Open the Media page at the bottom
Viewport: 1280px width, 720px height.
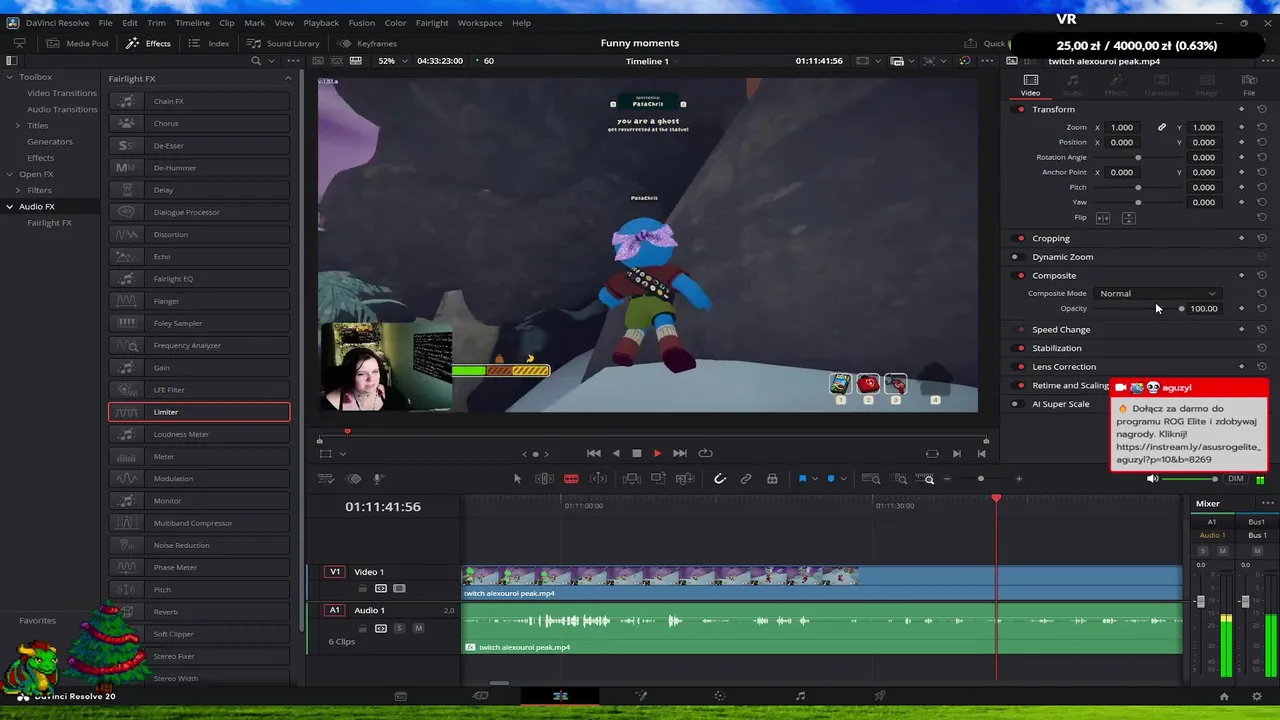(x=400, y=696)
